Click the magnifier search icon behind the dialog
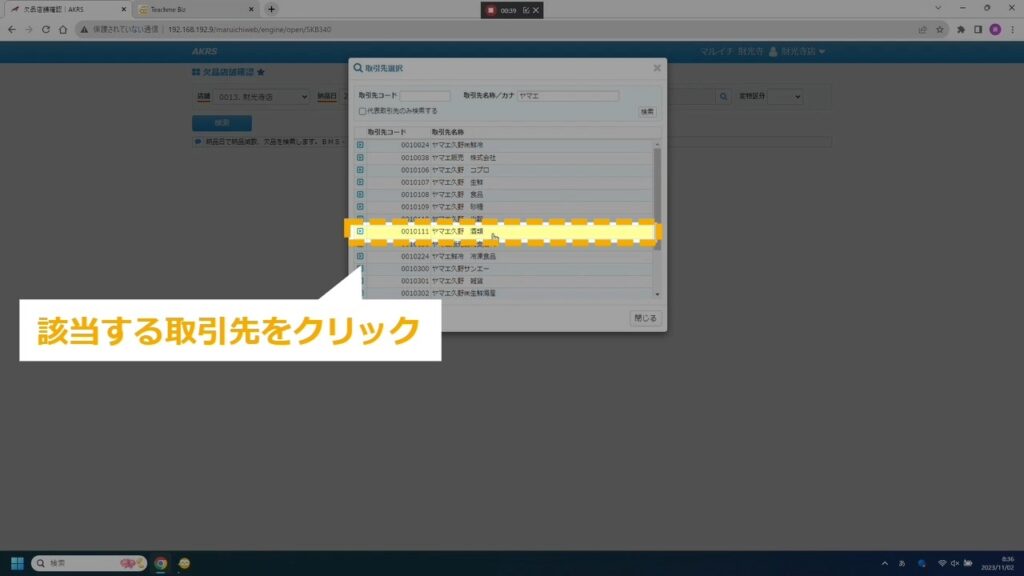Image resolution: width=1024 pixels, height=576 pixels. 724,97
